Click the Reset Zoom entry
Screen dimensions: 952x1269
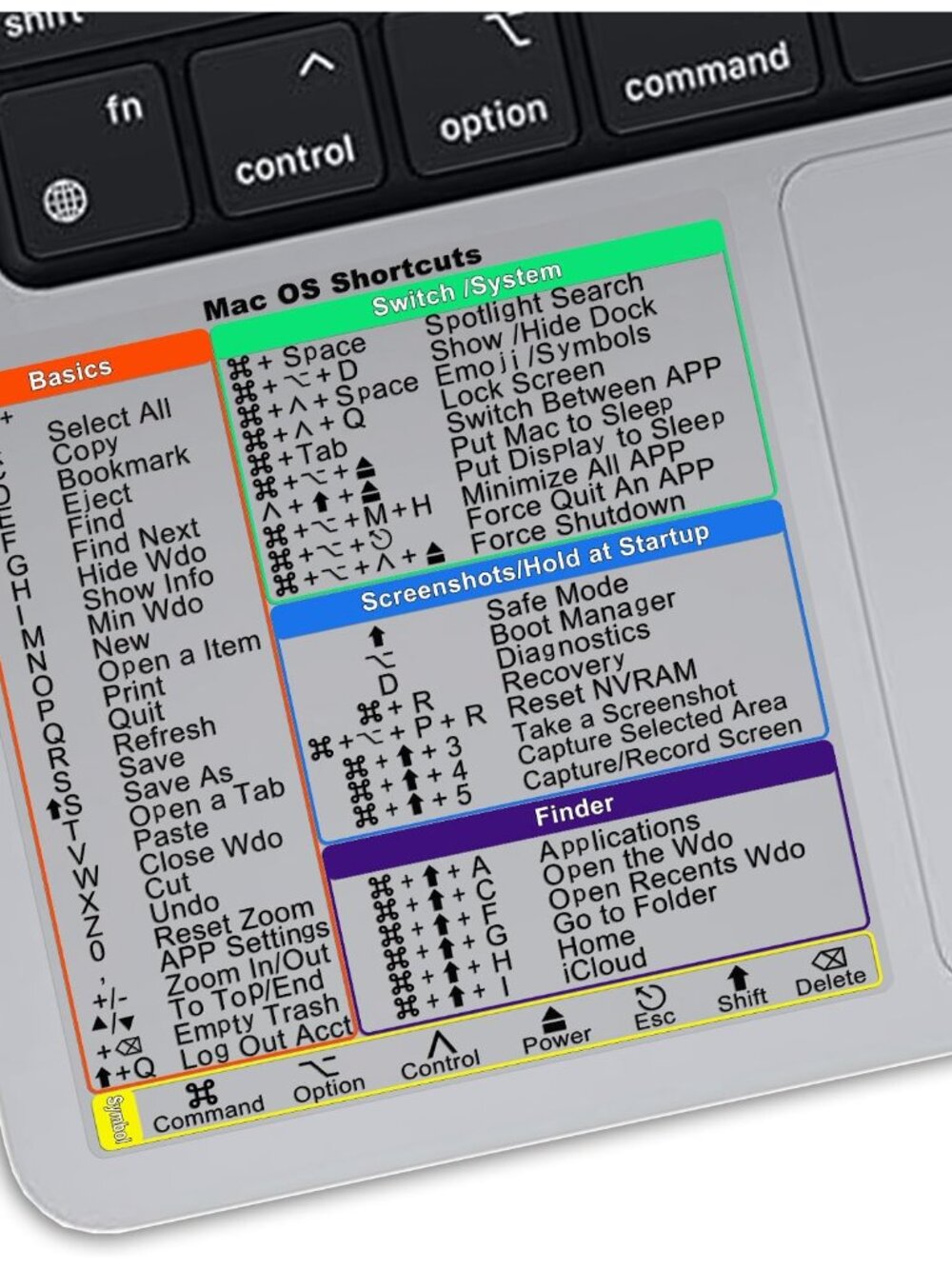[x=234, y=921]
